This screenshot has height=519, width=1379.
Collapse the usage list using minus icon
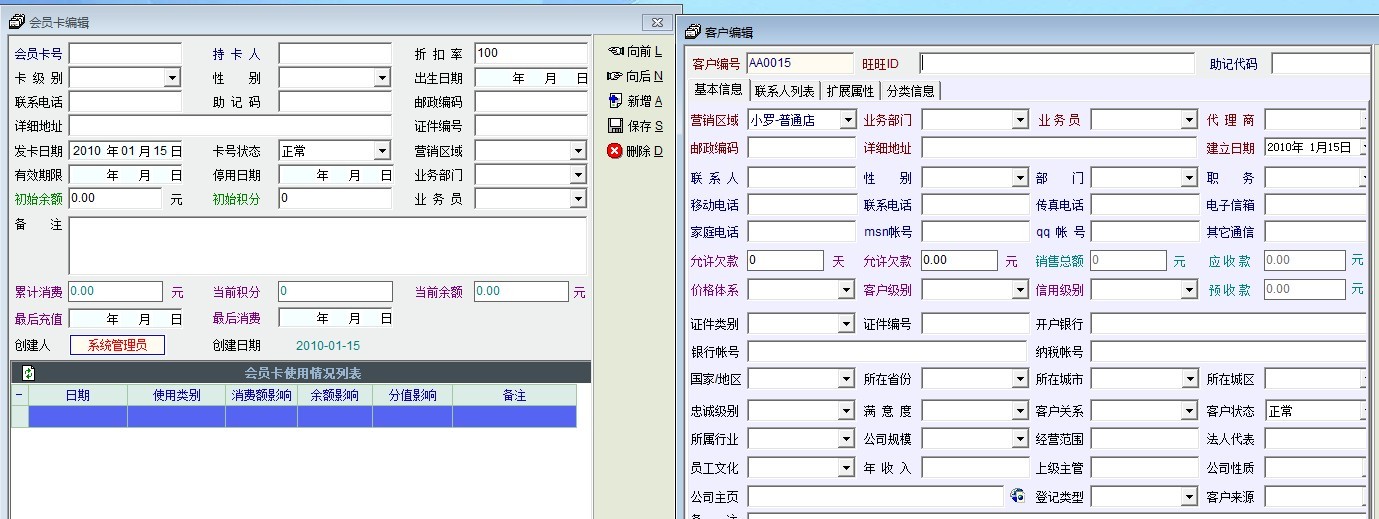(19, 396)
